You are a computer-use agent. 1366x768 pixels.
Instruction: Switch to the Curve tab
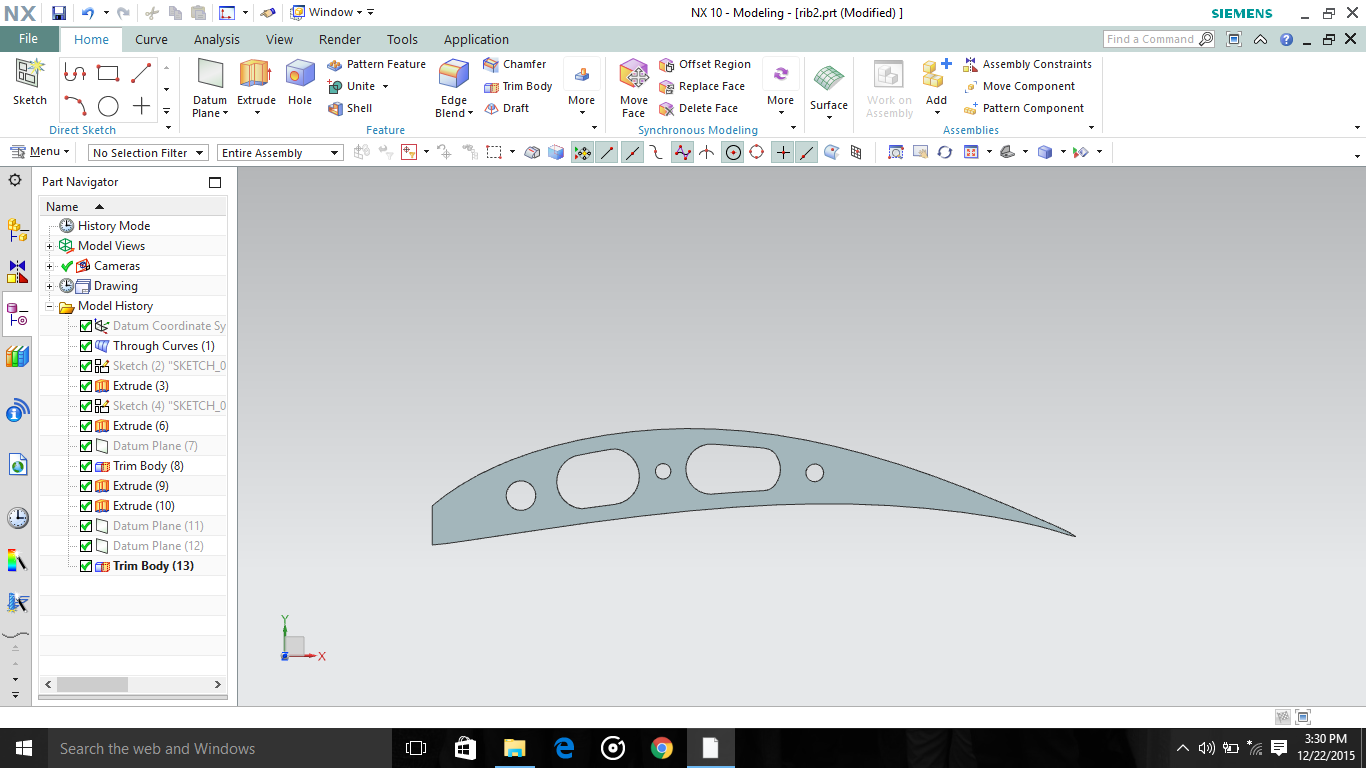tap(151, 39)
